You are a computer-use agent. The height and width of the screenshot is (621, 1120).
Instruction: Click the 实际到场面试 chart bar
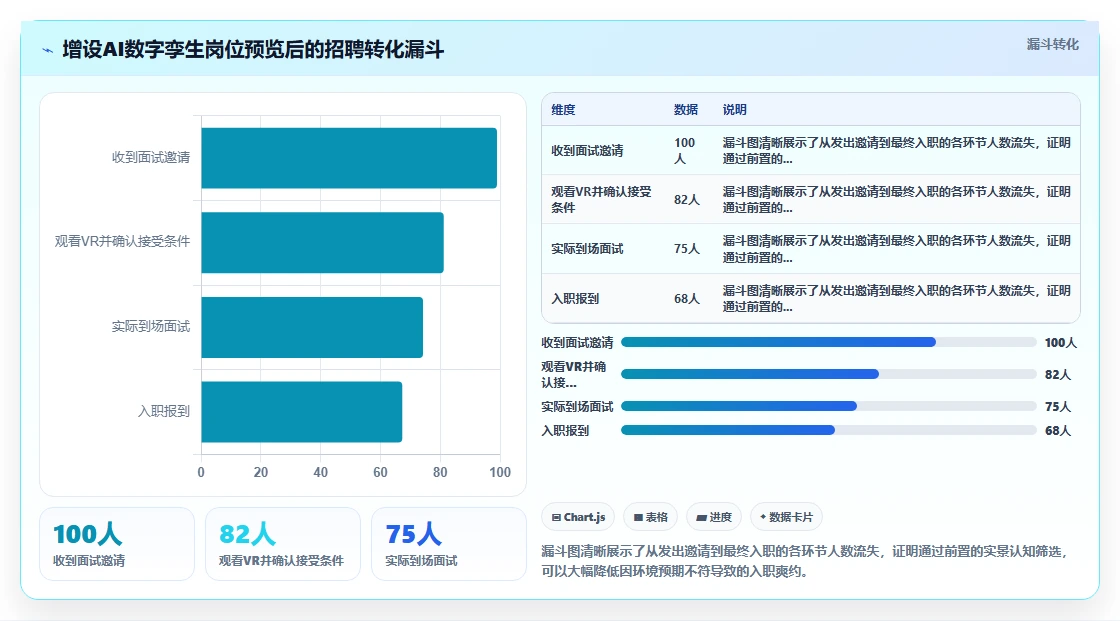tap(312, 327)
